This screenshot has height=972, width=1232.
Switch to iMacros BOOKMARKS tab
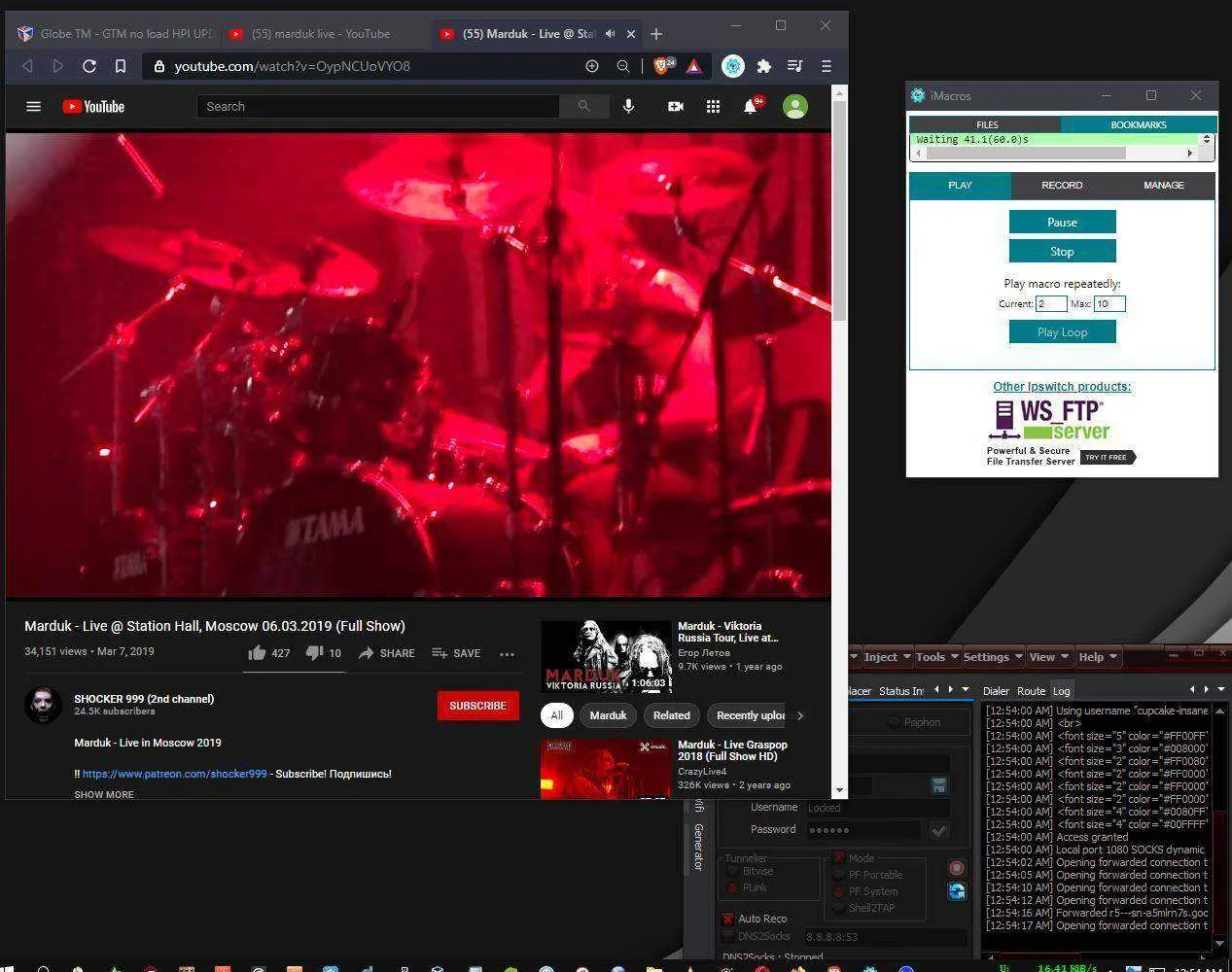pos(1138,124)
